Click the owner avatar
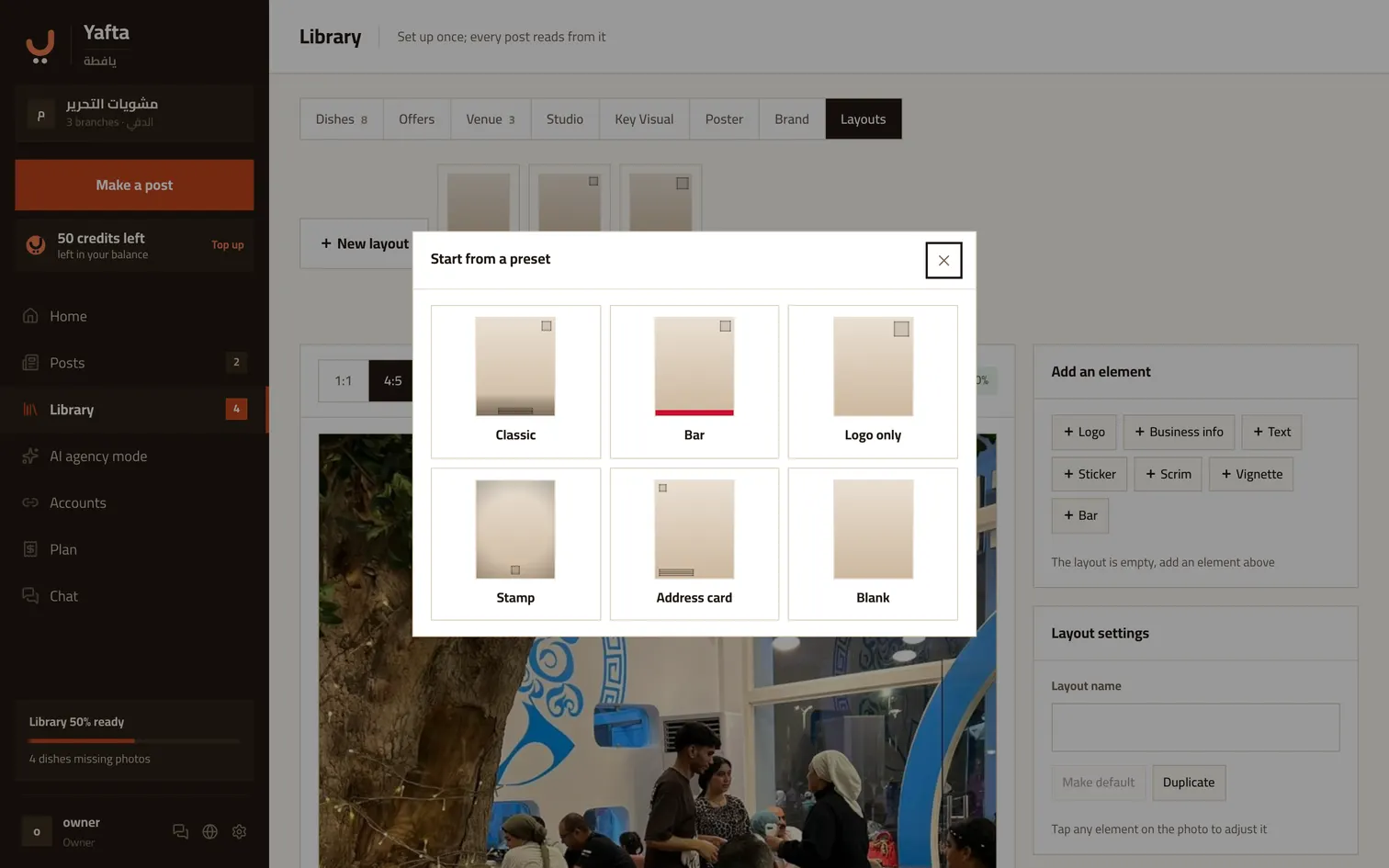The height and width of the screenshot is (868, 1389). [37, 831]
